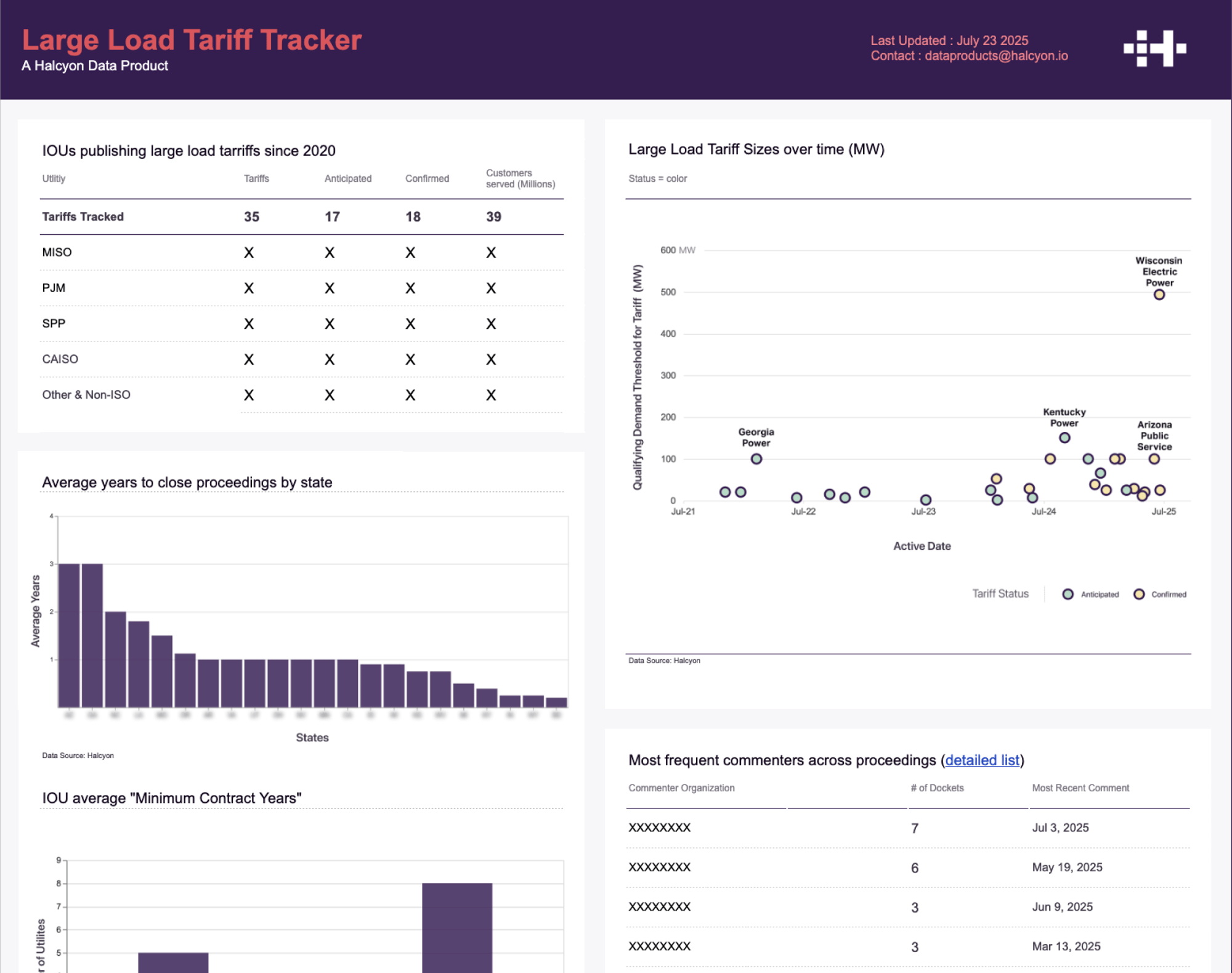This screenshot has height=973, width=1232.
Task: Click the Anticipated legend color marker
Action: click(1068, 594)
